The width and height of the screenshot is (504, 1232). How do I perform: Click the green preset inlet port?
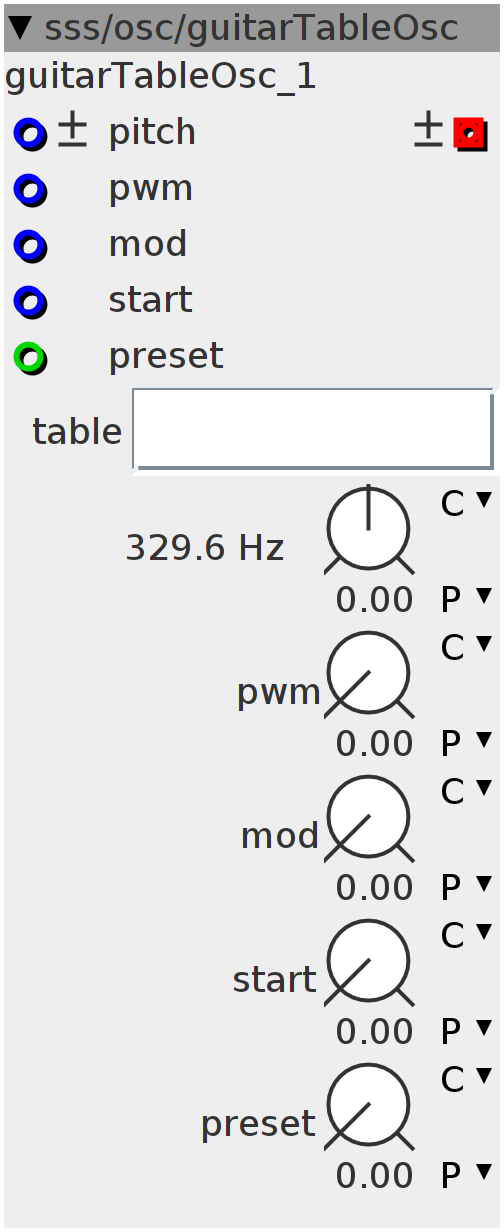coord(30,357)
